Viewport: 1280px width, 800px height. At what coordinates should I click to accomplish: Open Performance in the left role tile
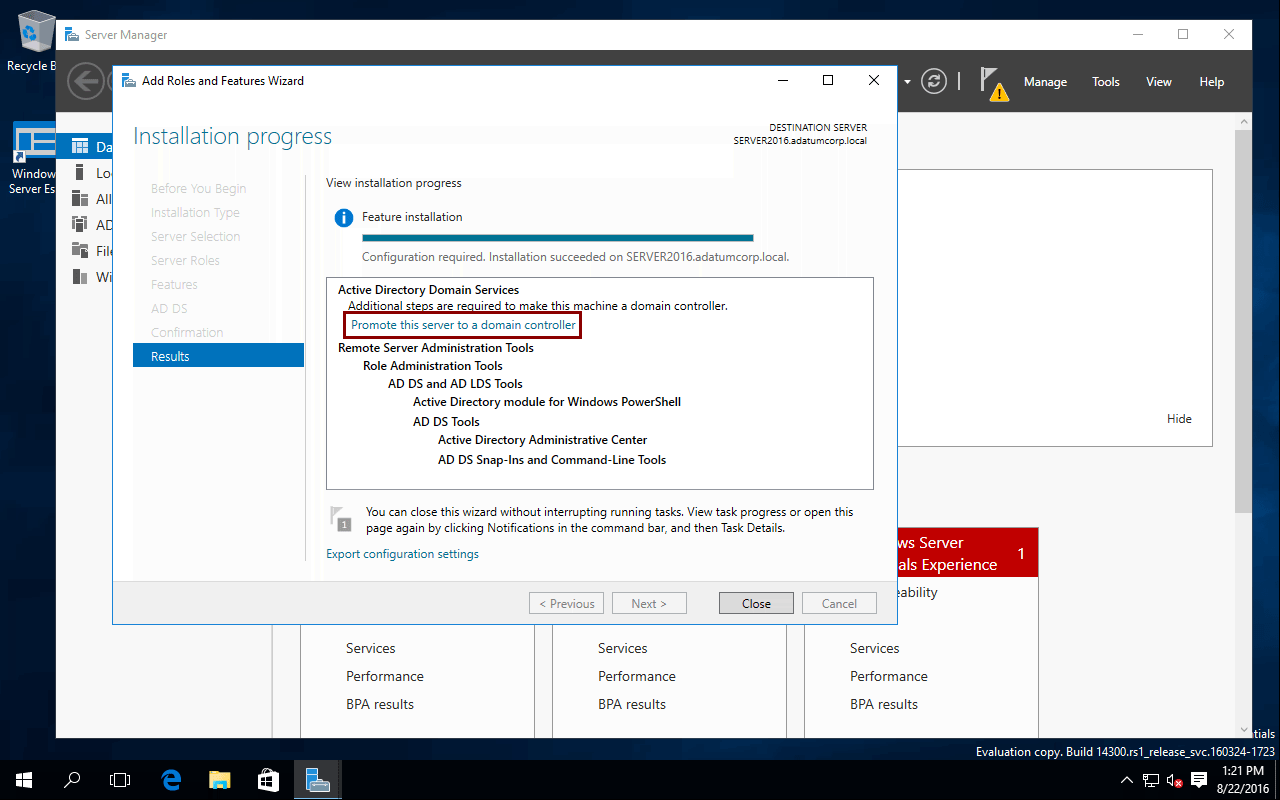385,676
